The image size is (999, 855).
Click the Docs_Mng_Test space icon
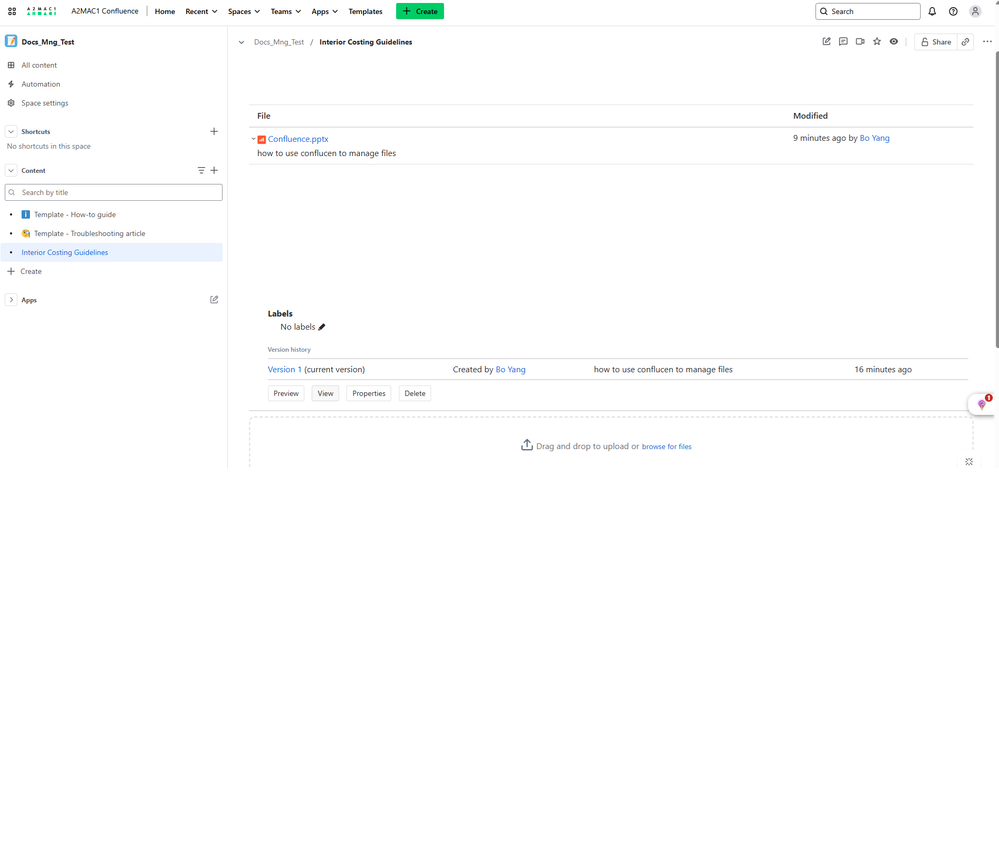(11, 41)
